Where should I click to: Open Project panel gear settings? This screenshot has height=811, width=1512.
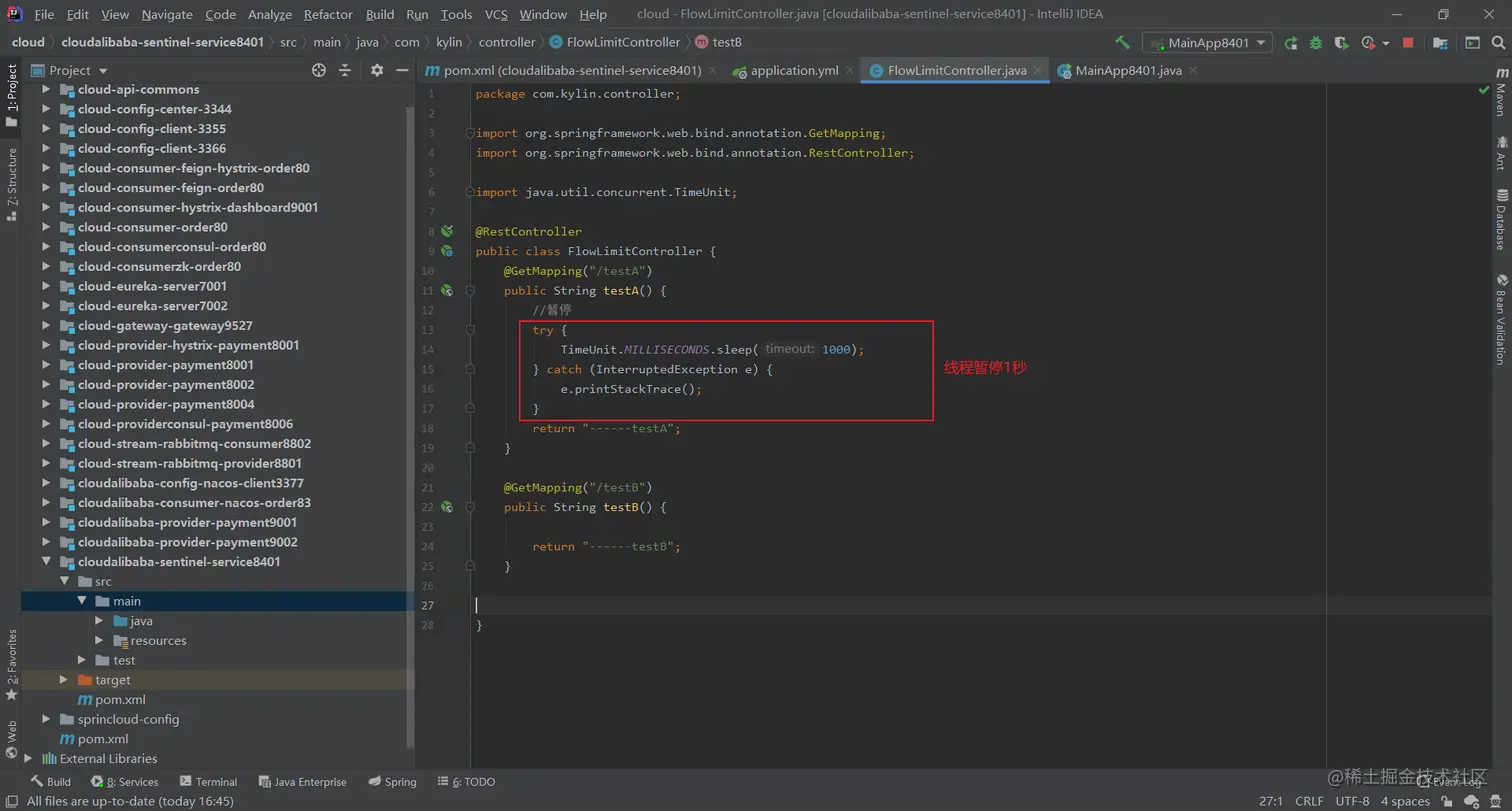click(x=377, y=70)
